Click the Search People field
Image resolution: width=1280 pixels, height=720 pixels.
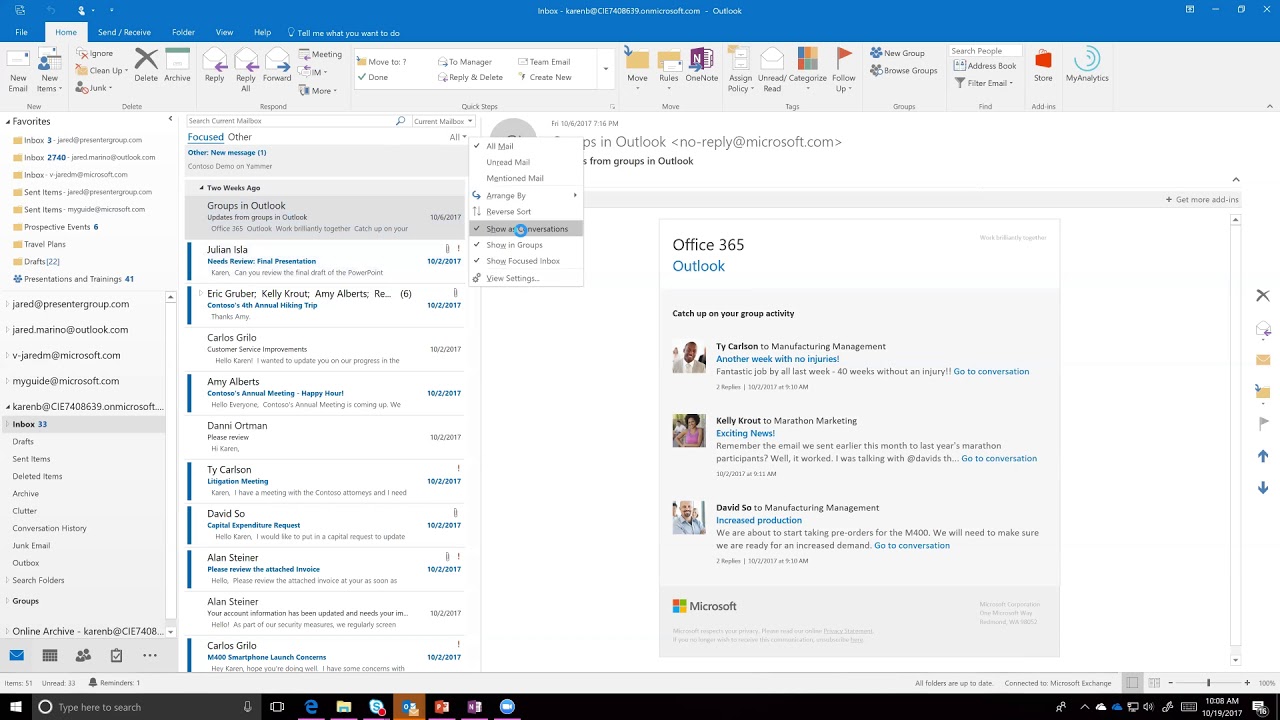985,51
